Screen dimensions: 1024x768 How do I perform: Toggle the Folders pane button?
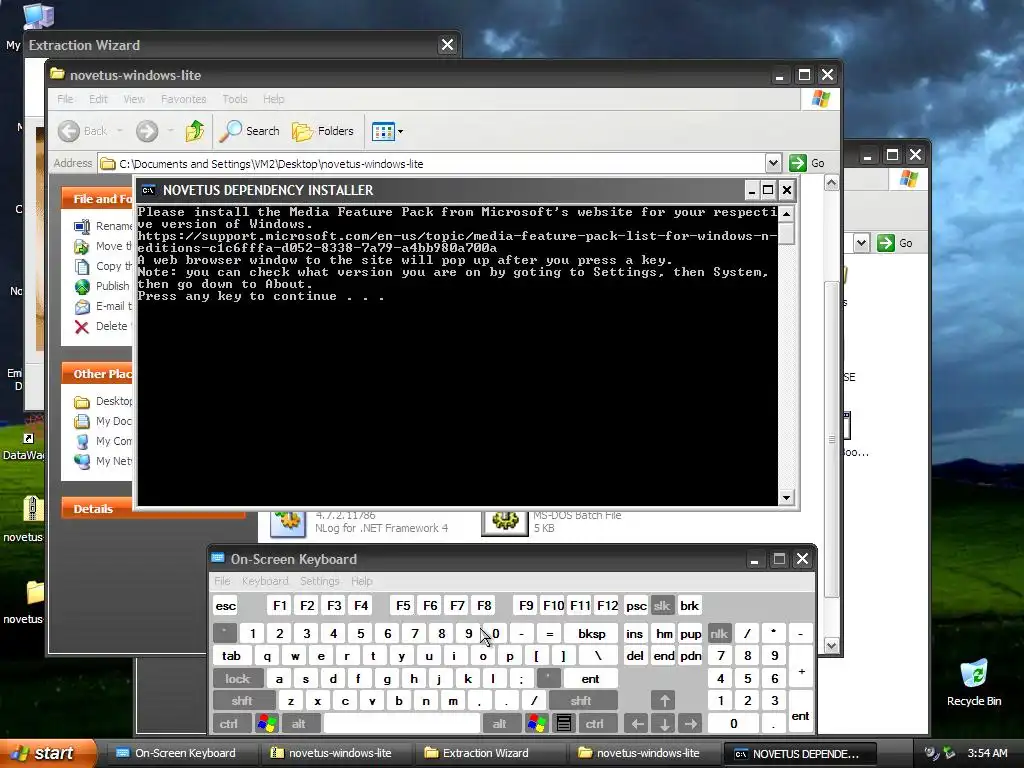(x=323, y=131)
